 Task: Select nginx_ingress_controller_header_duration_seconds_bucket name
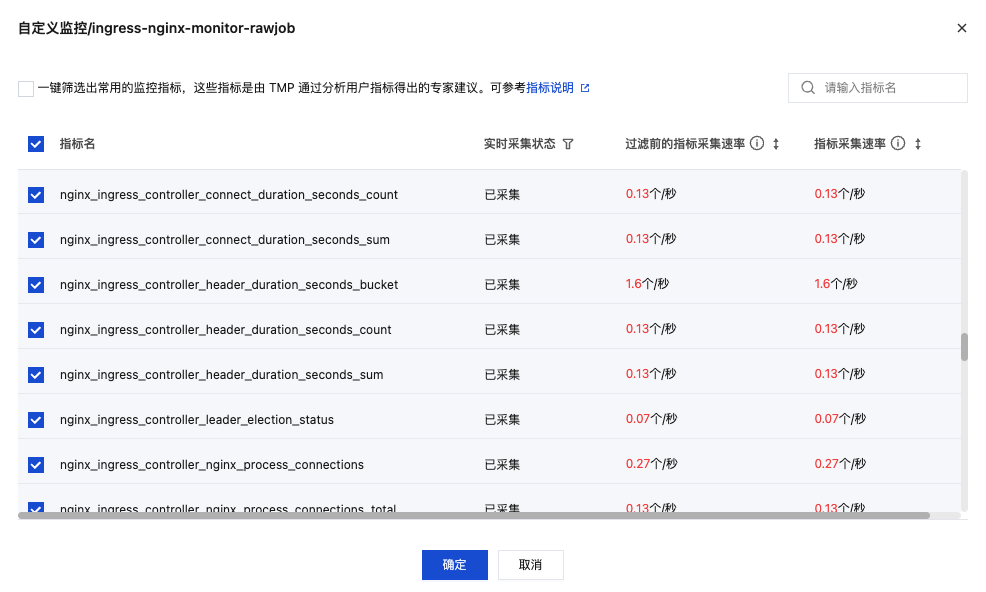(x=229, y=285)
